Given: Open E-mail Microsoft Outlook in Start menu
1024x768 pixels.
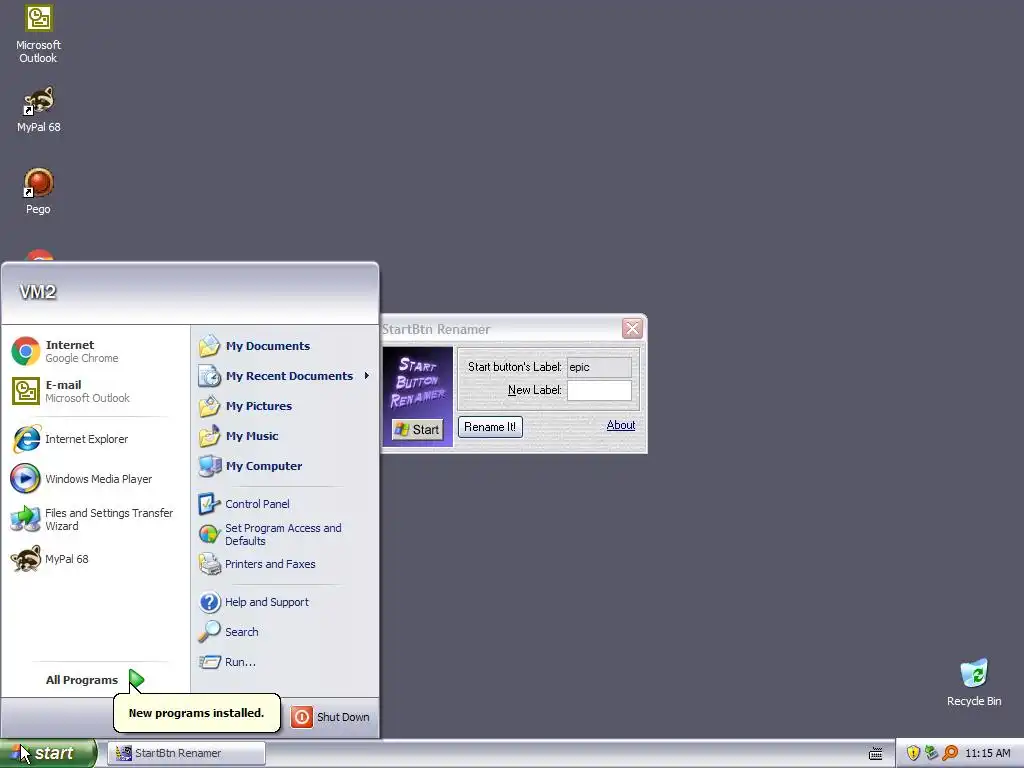Looking at the screenshot, I should tap(95, 391).
